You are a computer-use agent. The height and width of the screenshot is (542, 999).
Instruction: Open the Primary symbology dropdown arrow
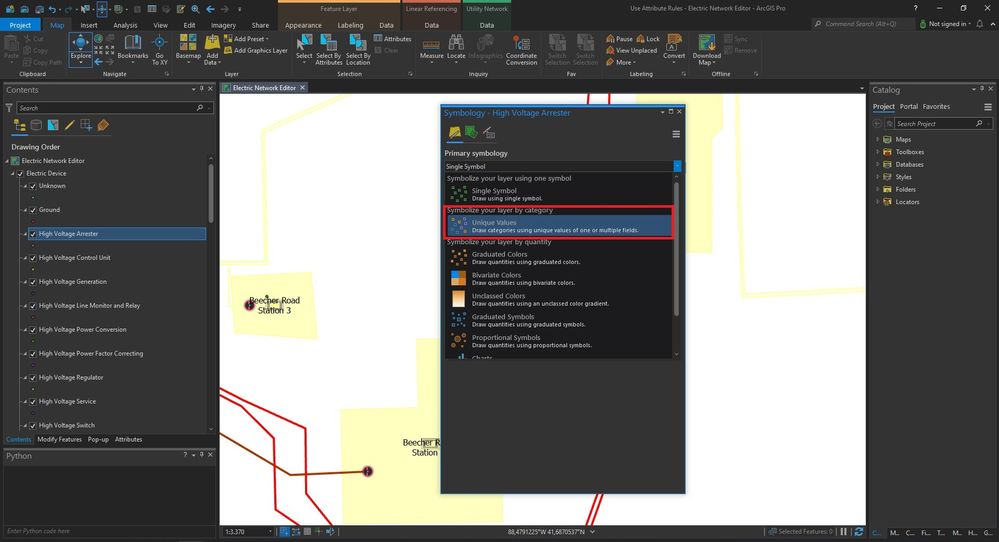point(677,166)
